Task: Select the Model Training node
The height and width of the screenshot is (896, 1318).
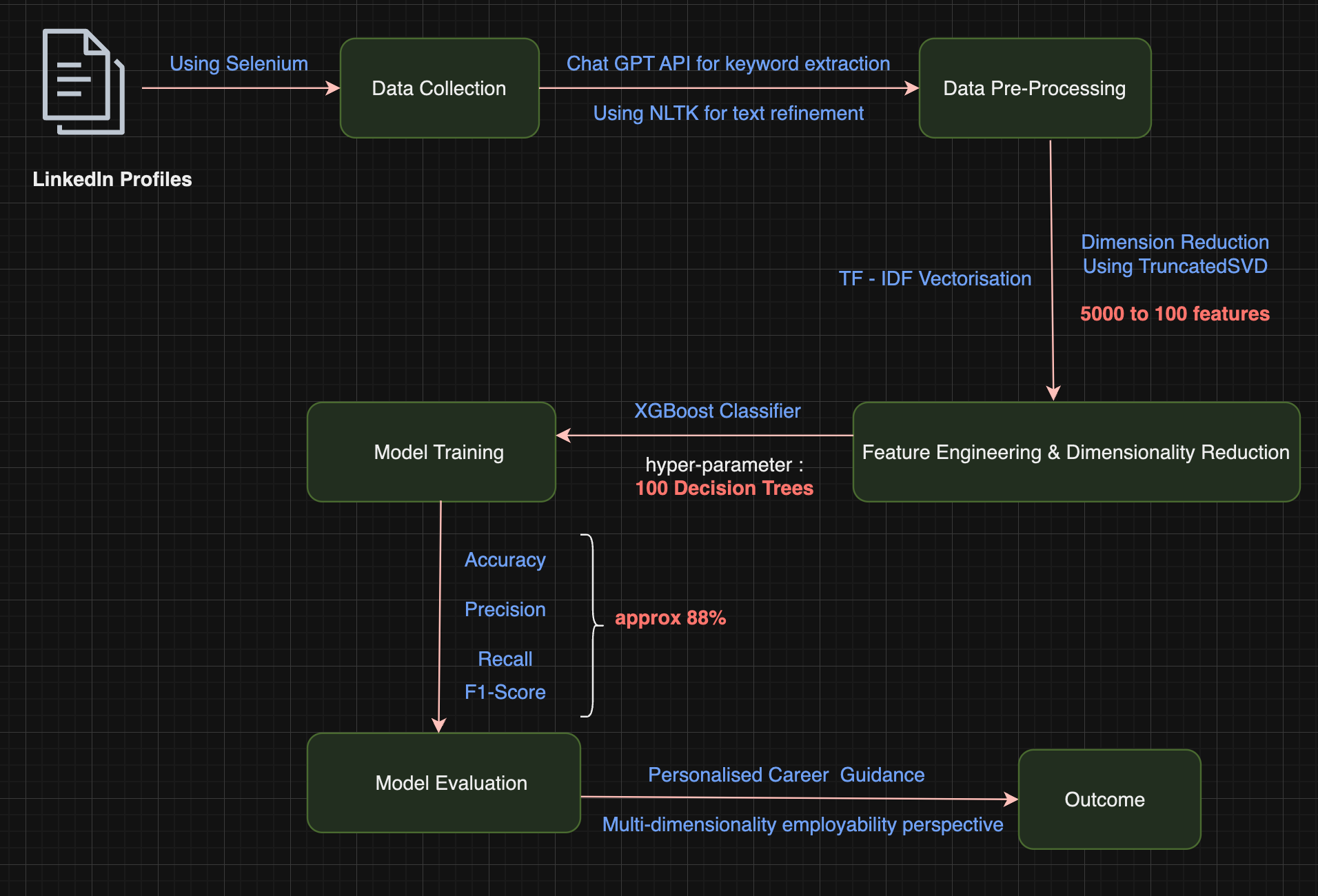Action: coord(432,452)
